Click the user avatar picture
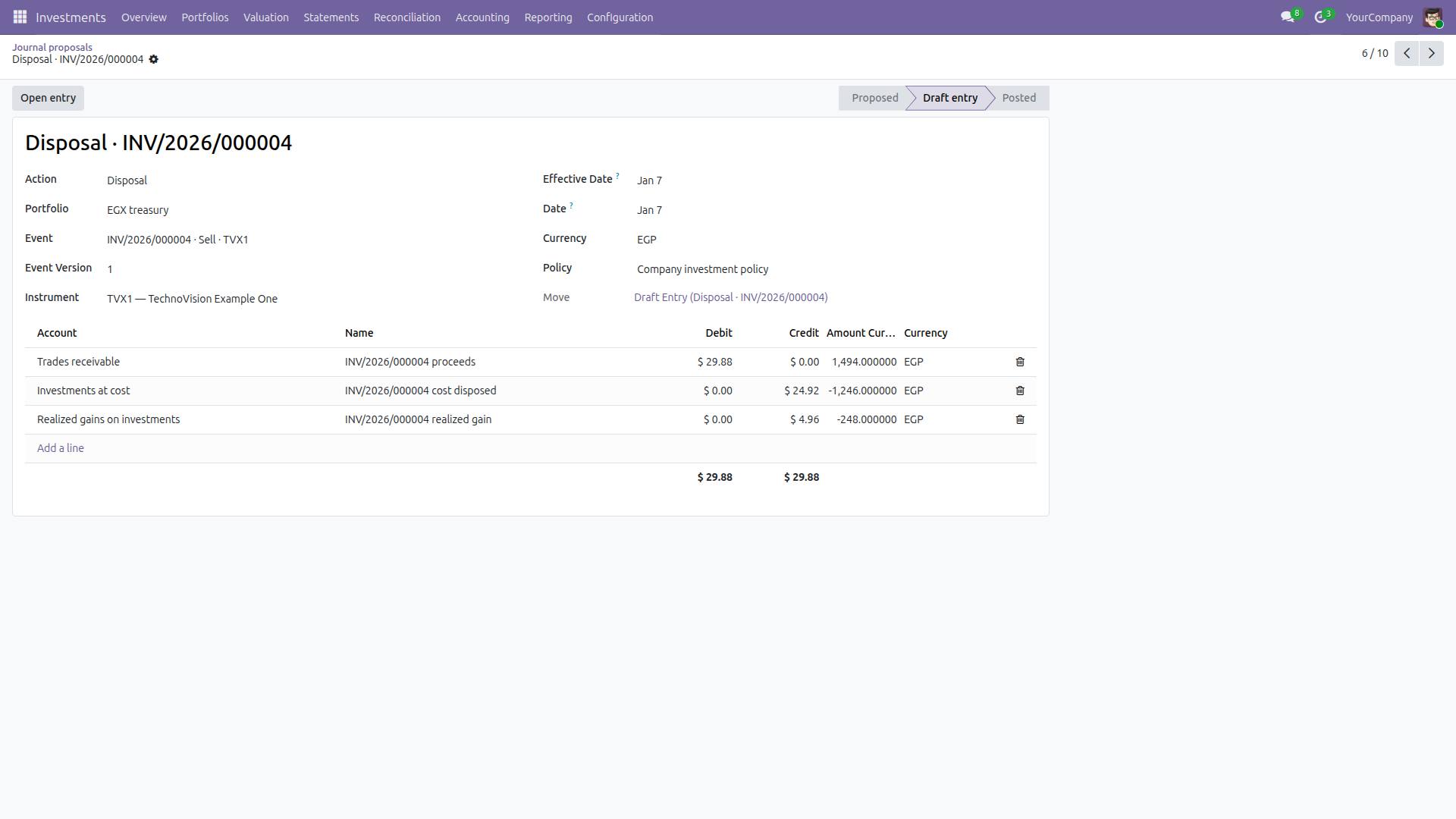 [x=1432, y=17]
